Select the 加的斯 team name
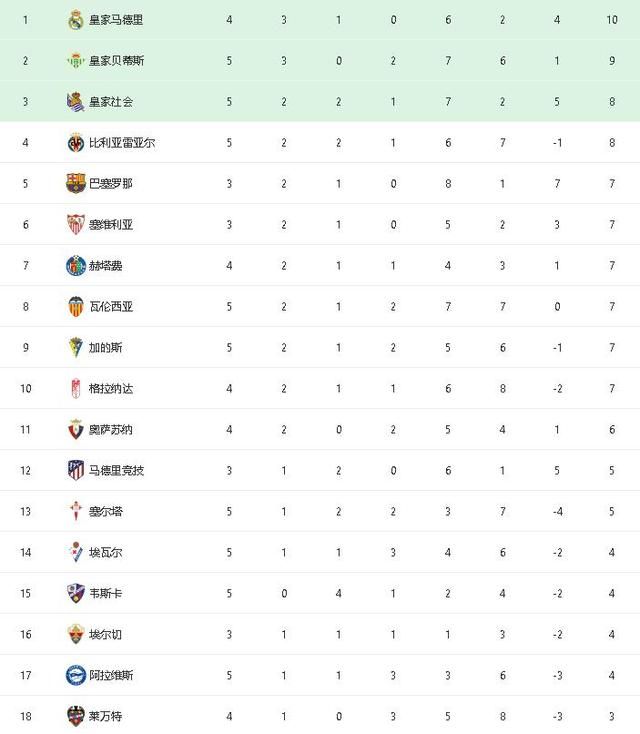The image size is (640, 734). click(x=105, y=347)
